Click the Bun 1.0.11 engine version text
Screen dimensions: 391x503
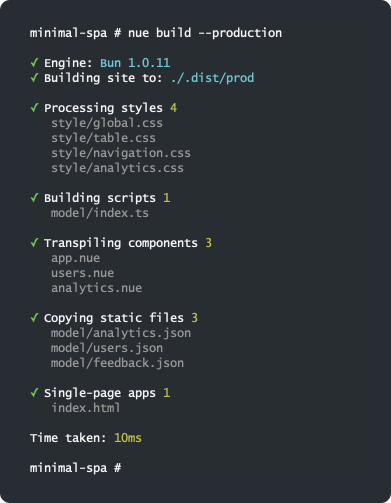135,63
